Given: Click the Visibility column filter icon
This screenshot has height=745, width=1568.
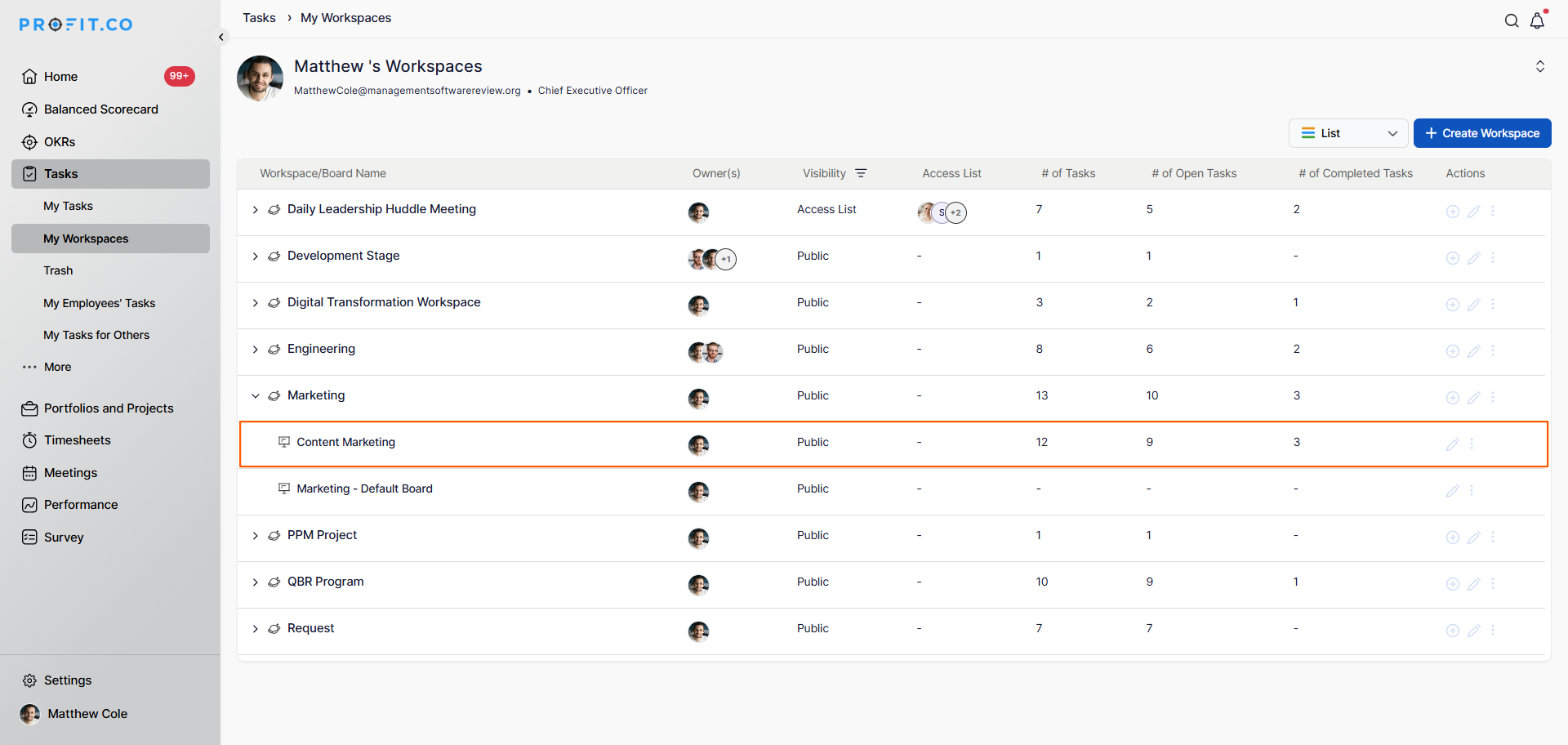Looking at the screenshot, I should point(861,173).
